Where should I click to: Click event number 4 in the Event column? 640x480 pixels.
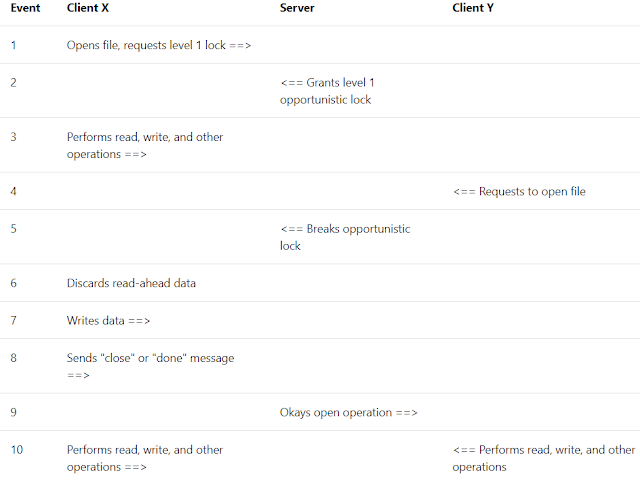(14, 191)
